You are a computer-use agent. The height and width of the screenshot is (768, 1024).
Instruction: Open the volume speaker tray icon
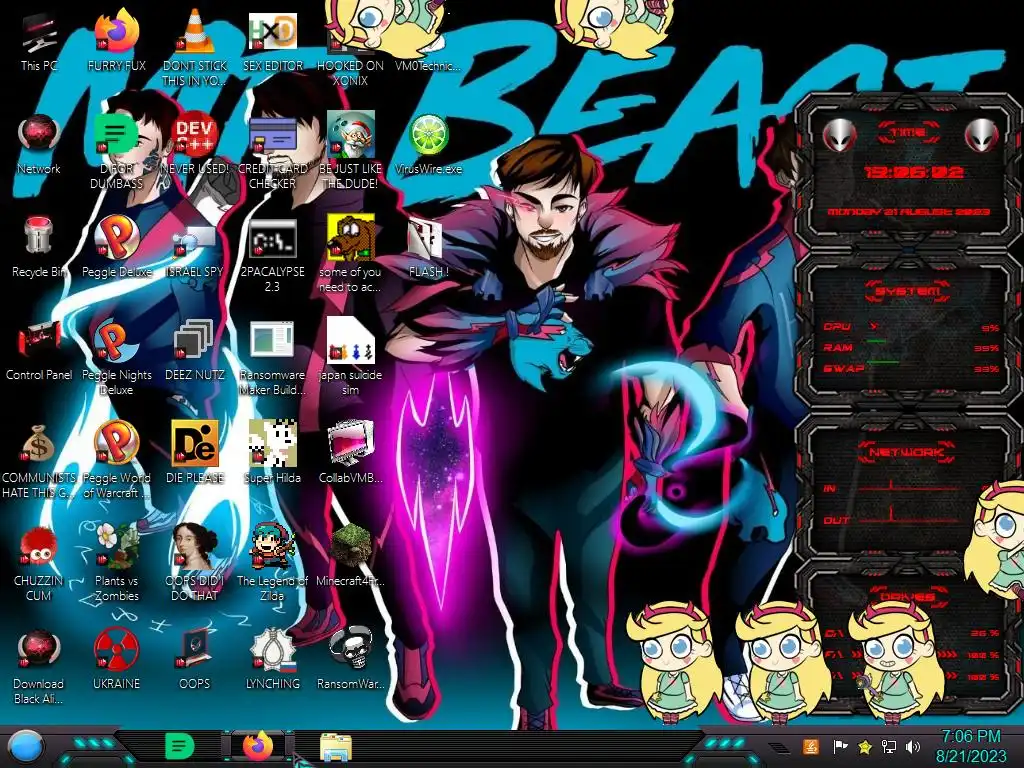pos(913,746)
